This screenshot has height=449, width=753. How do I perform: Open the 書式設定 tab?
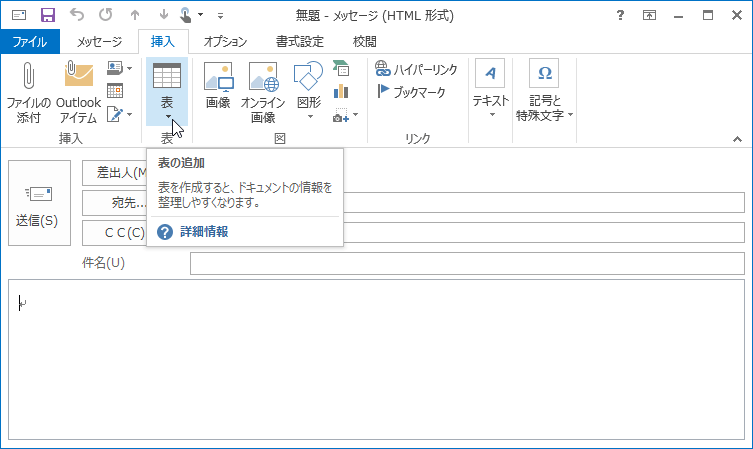pyautogui.click(x=300, y=42)
